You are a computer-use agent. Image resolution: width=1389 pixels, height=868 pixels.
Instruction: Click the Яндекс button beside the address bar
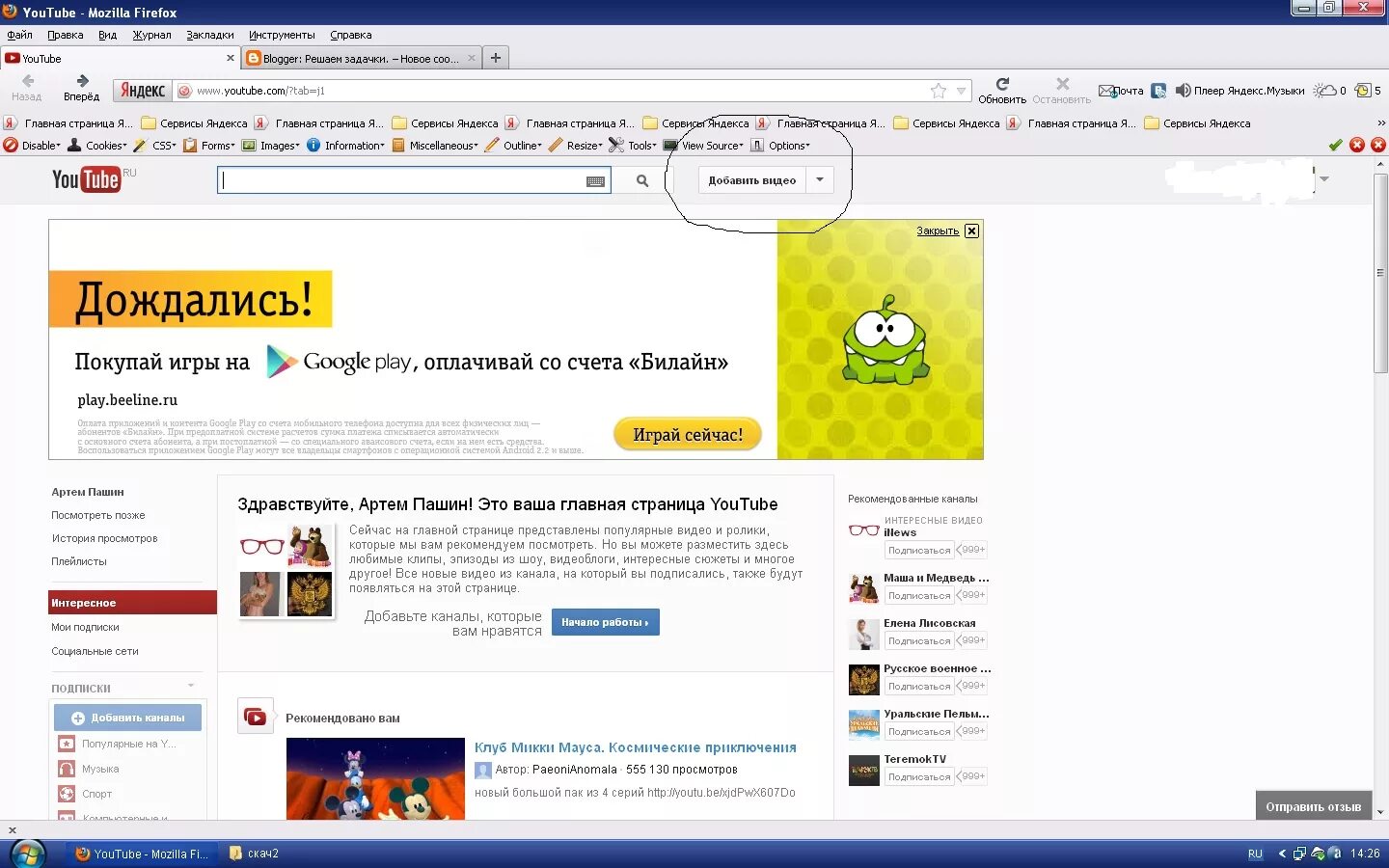[143, 91]
